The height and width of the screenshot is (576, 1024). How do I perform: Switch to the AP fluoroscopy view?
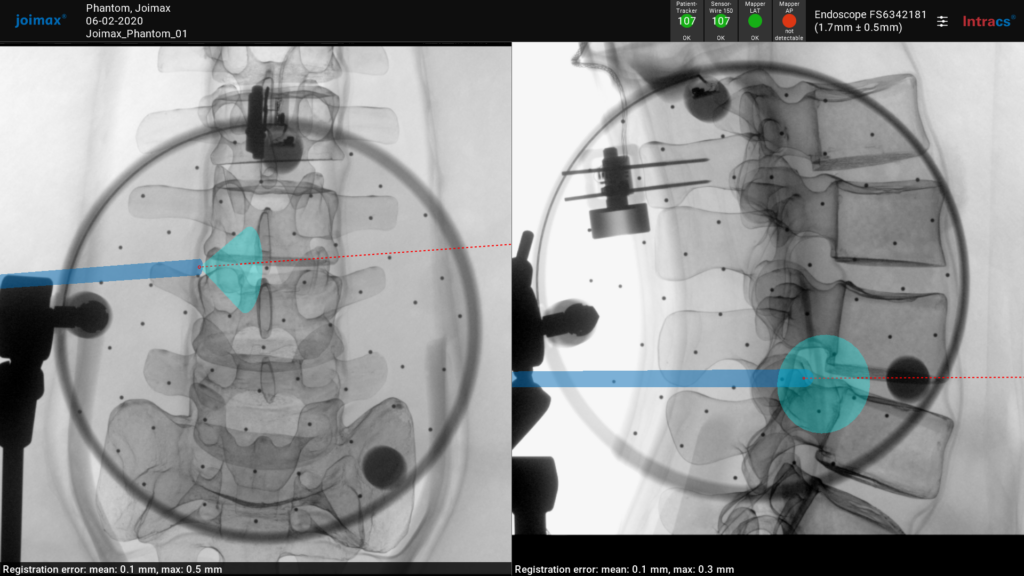click(255, 300)
